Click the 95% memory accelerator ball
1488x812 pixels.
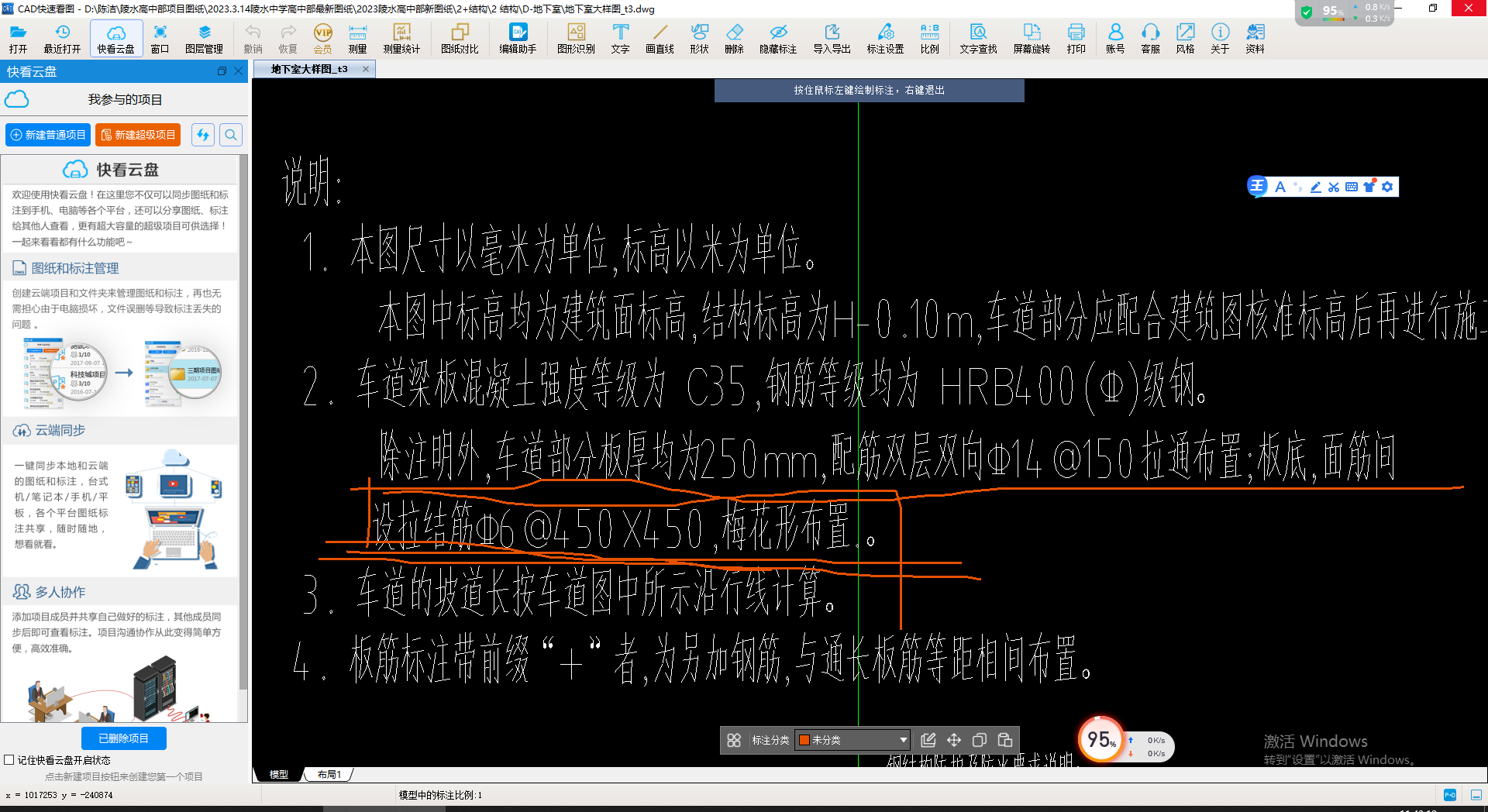point(1100,739)
